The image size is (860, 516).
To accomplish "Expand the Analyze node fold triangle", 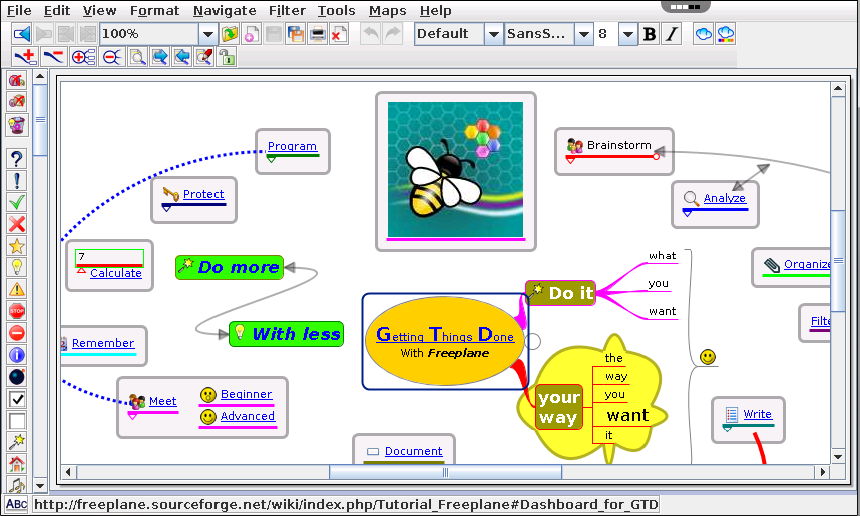I will 687,213.
